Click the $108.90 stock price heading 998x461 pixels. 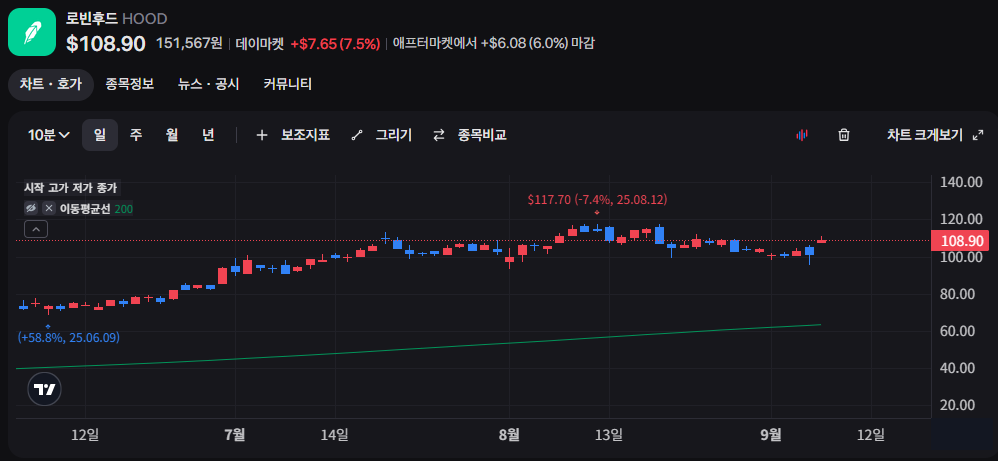[x=106, y=43]
